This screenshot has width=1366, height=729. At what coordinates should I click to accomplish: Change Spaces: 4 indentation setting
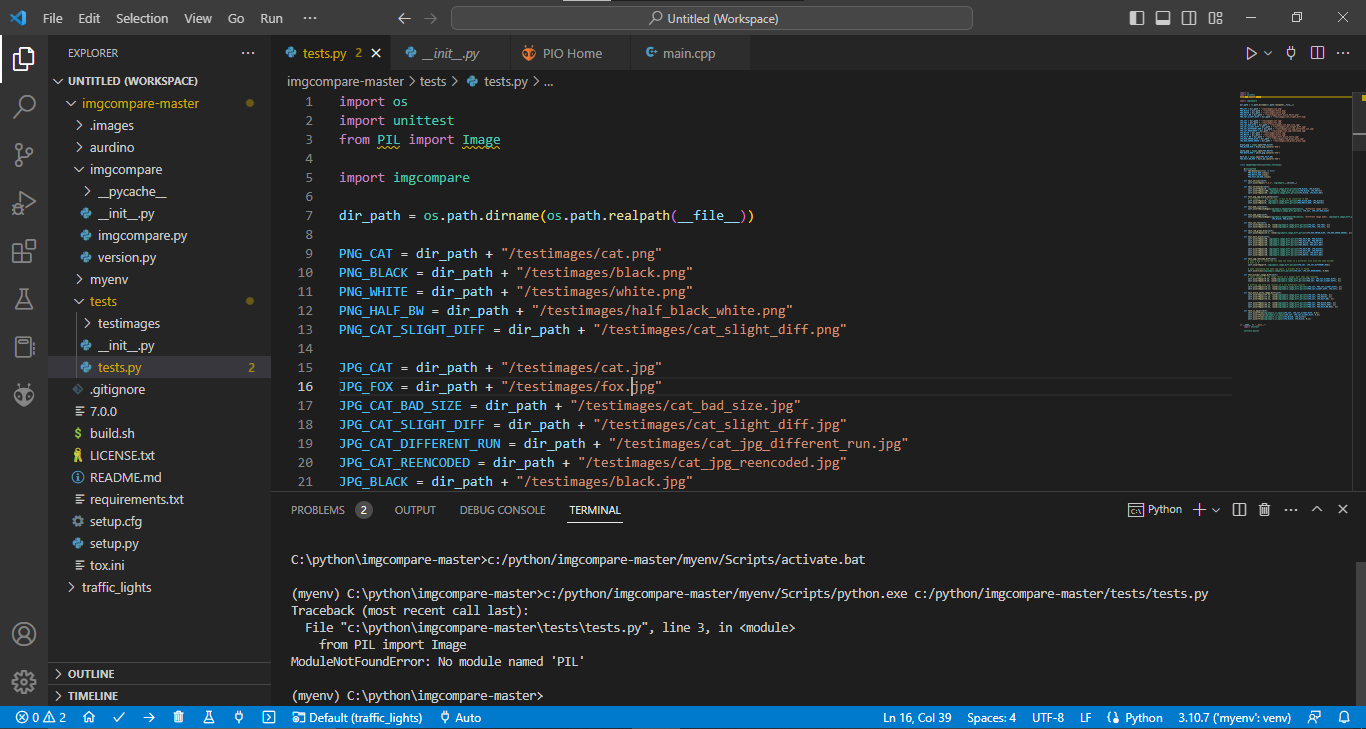pyautogui.click(x=992, y=717)
